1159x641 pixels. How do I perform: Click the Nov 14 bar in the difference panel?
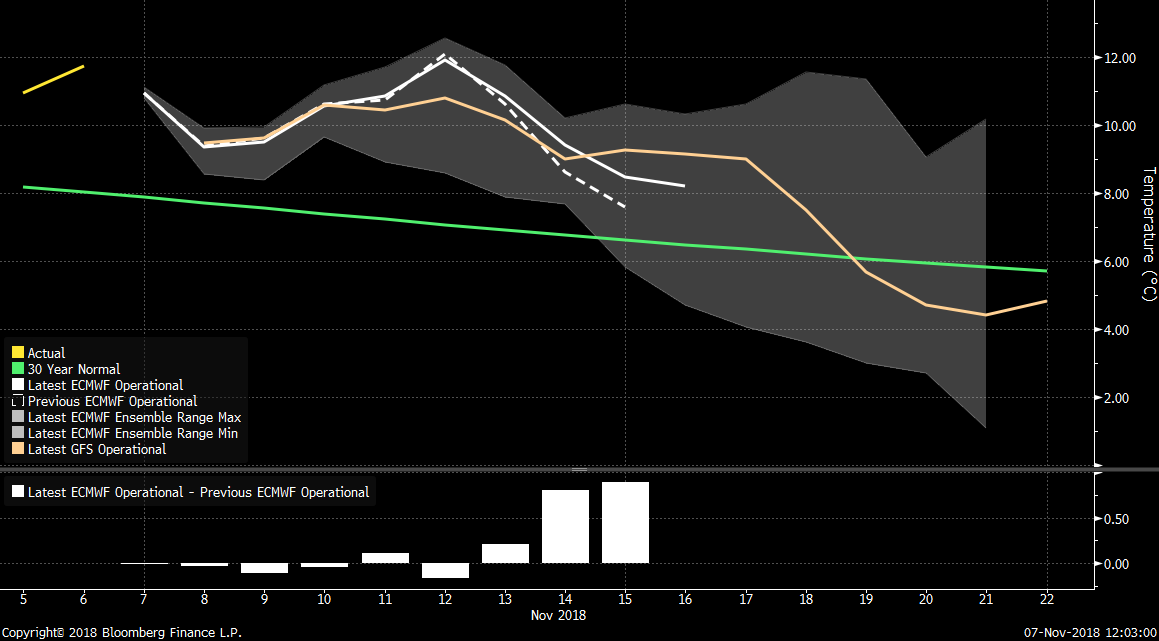[565, 526]
